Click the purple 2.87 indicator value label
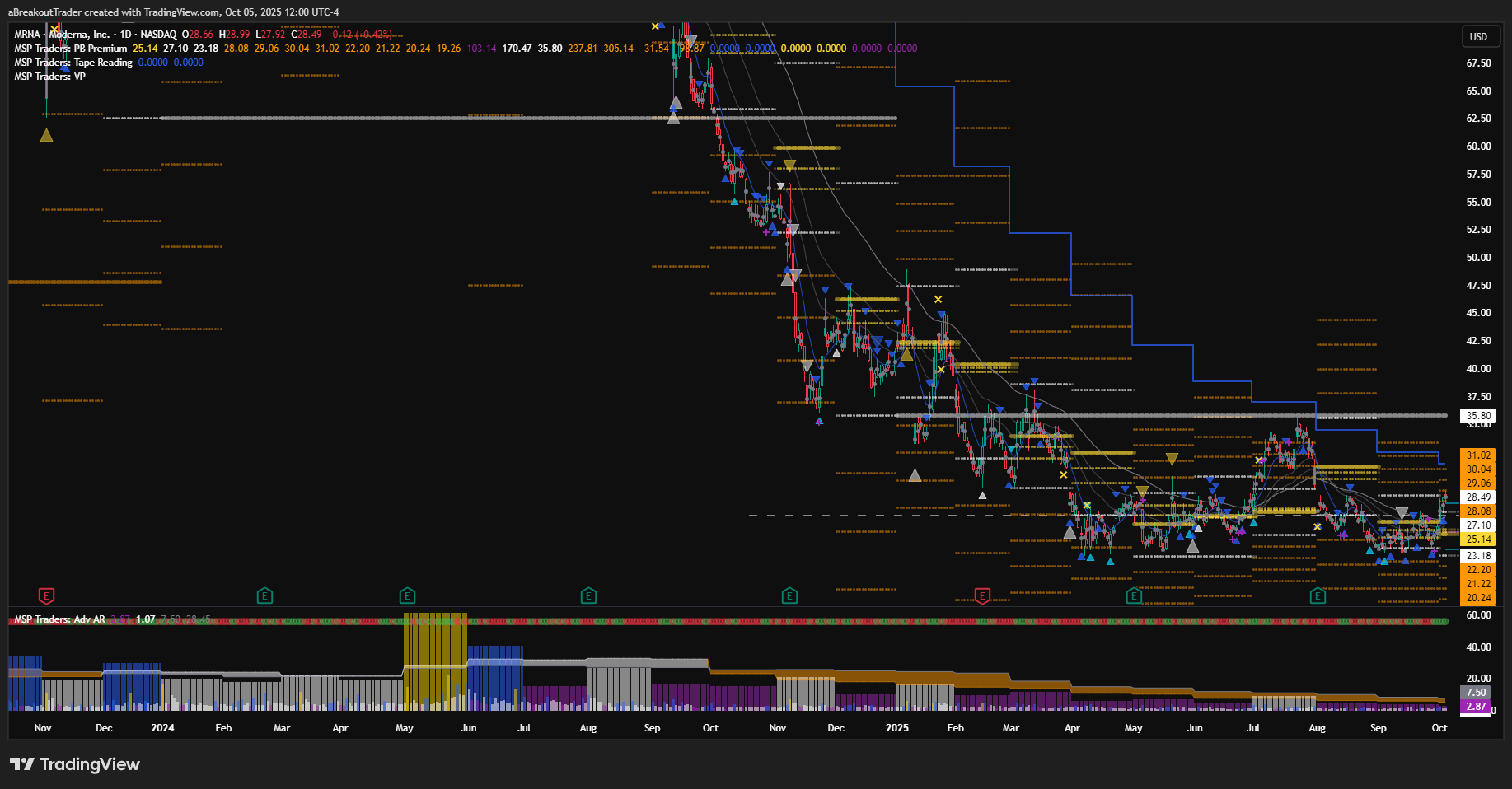The image size is (1512, 789). 1476,707
